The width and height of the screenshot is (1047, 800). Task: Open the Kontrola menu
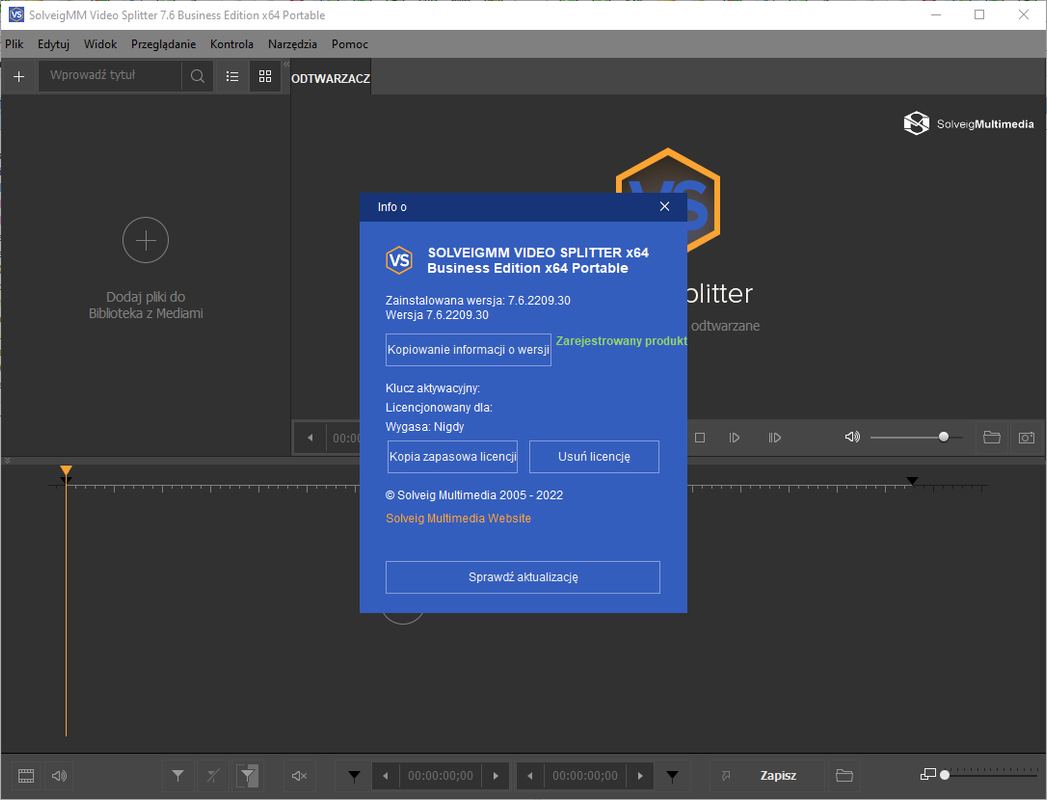coord(232,44)
